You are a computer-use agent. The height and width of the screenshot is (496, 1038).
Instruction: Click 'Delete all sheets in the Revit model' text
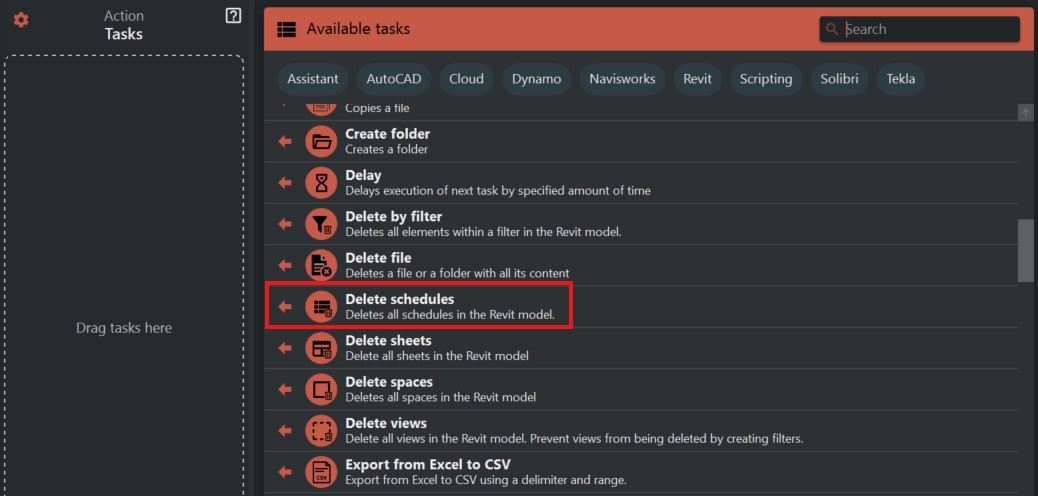[437, 356]
